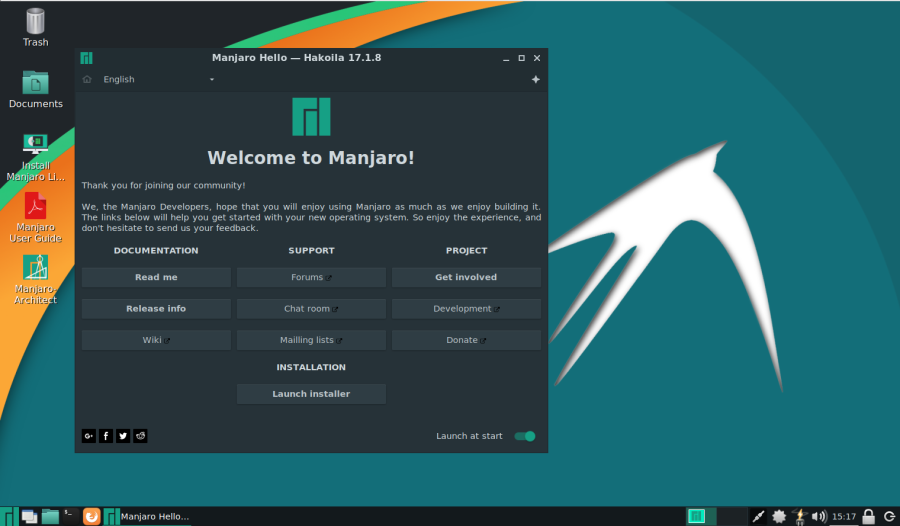Viewport: 900px width, 526px height.
Task: Click the Manjaro logo in the title bar
Action: 87,58
